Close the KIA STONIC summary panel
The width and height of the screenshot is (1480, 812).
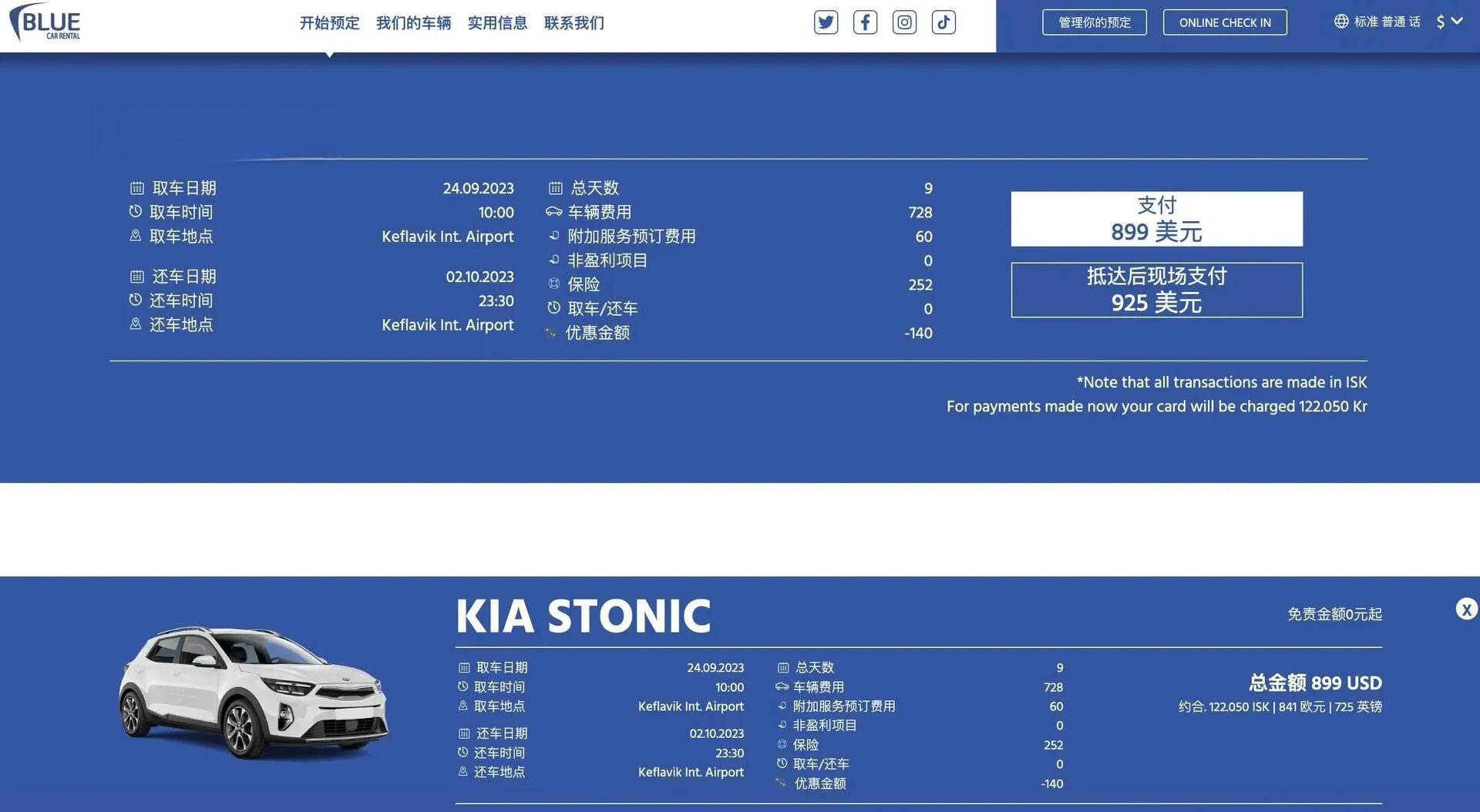(x=1466, y=609)
